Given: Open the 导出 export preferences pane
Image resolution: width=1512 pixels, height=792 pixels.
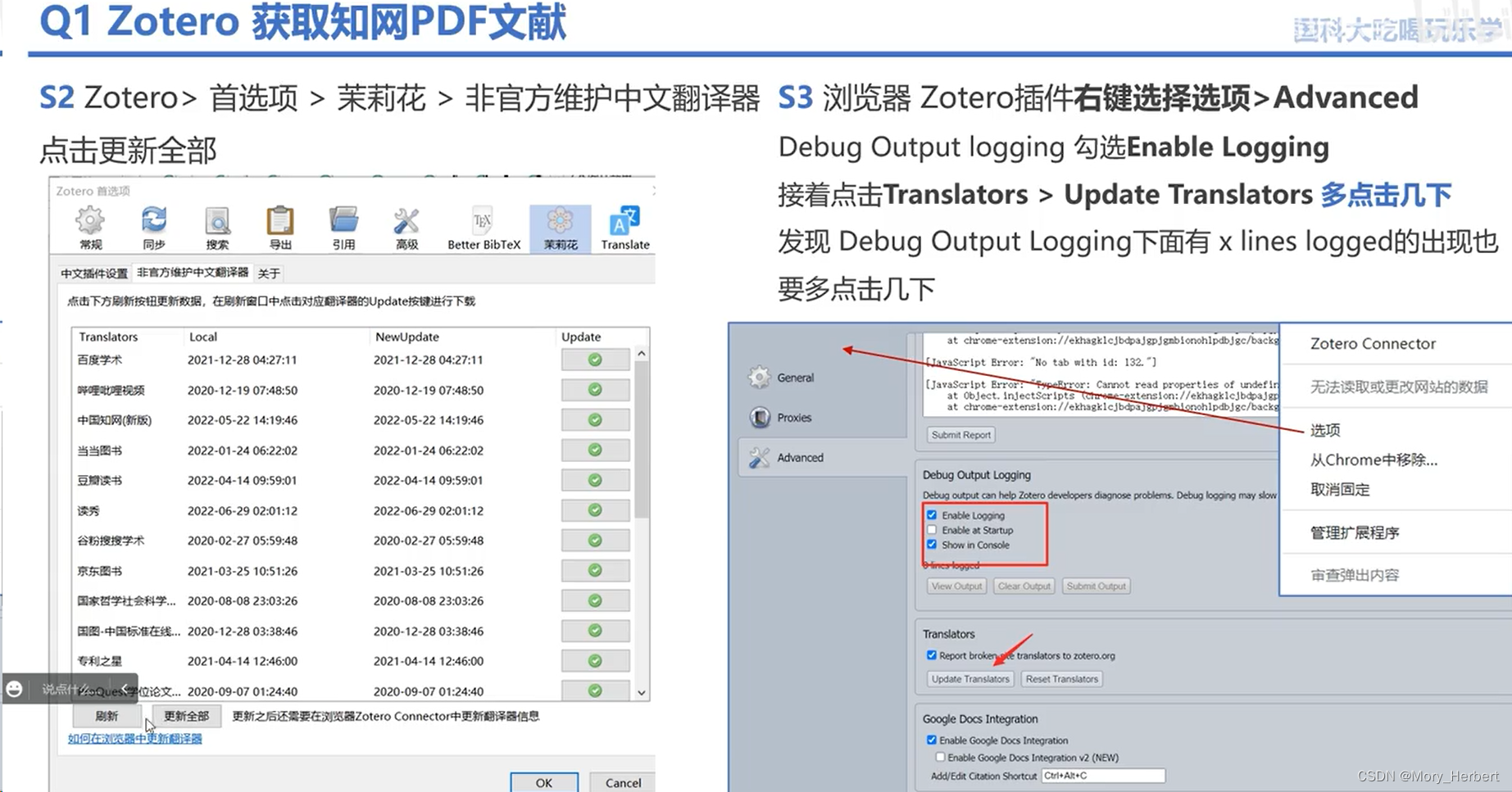Looking at the screenshot, I should (x=280, y=228).
